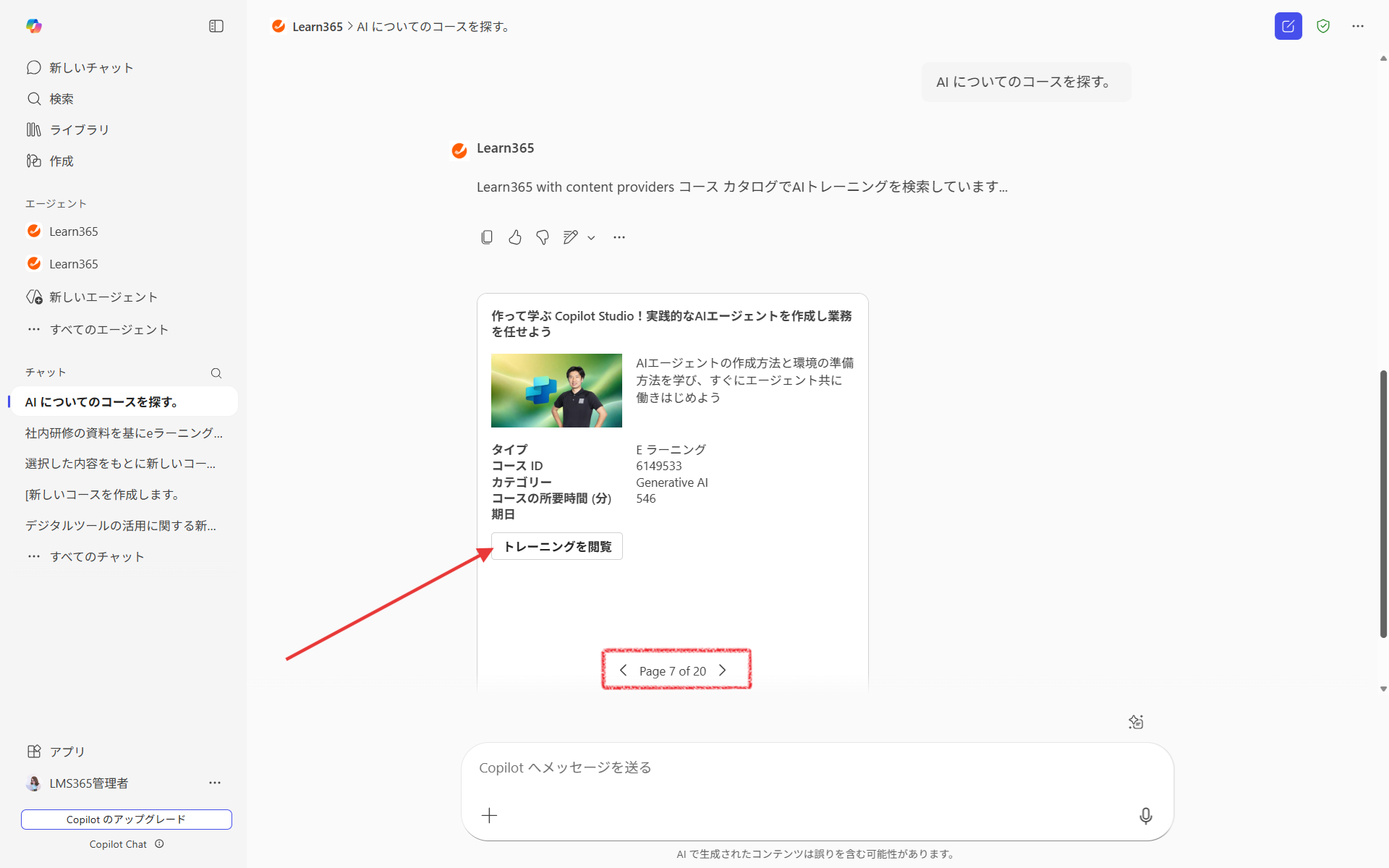Click the Copilot logo icon
The height and width of the screenshot is (868, 1389).
tap(34, 26)
